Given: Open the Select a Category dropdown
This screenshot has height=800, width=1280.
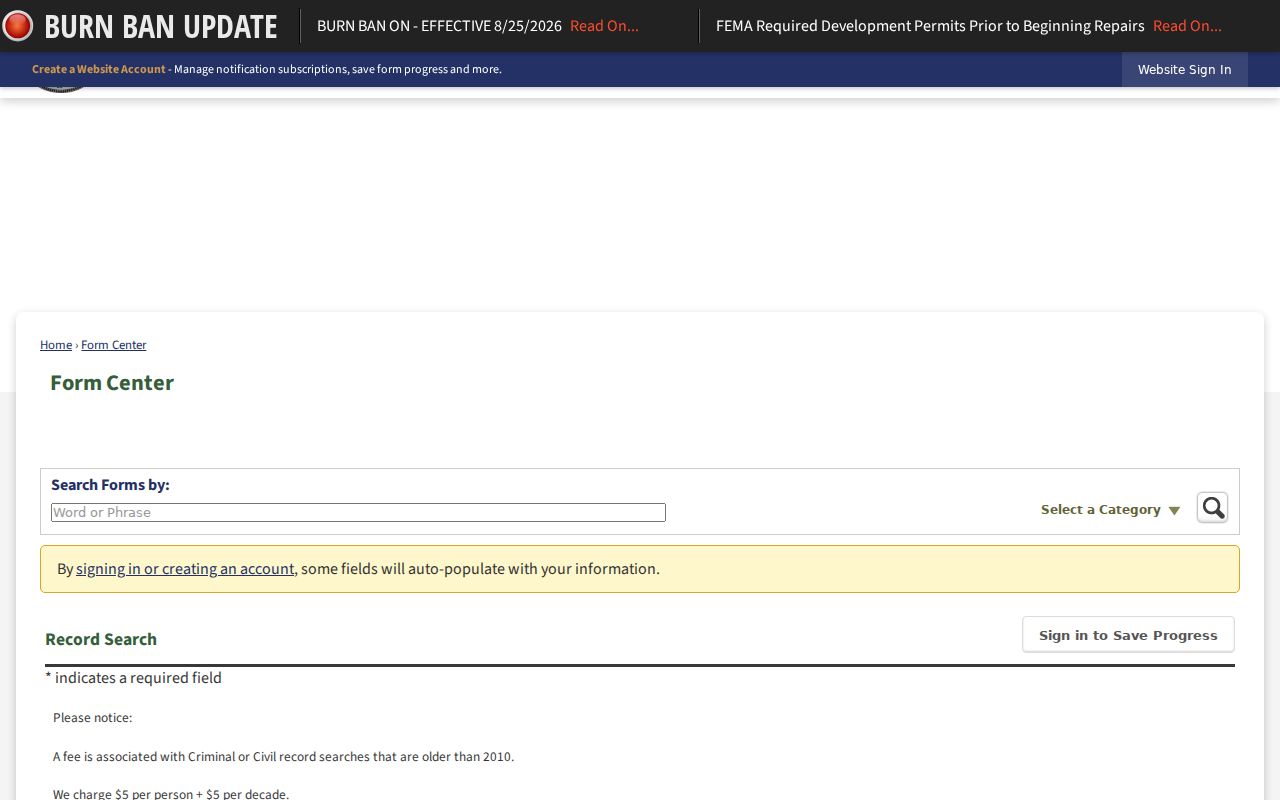Looking at the screenshot, I should [1110, 510].
